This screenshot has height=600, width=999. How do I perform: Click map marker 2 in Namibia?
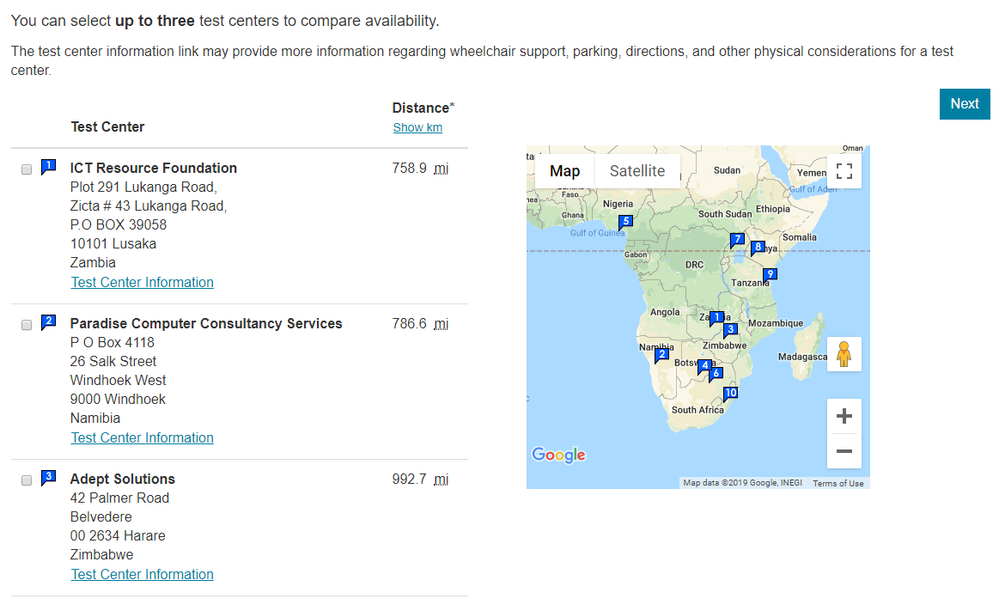[661, 354]
